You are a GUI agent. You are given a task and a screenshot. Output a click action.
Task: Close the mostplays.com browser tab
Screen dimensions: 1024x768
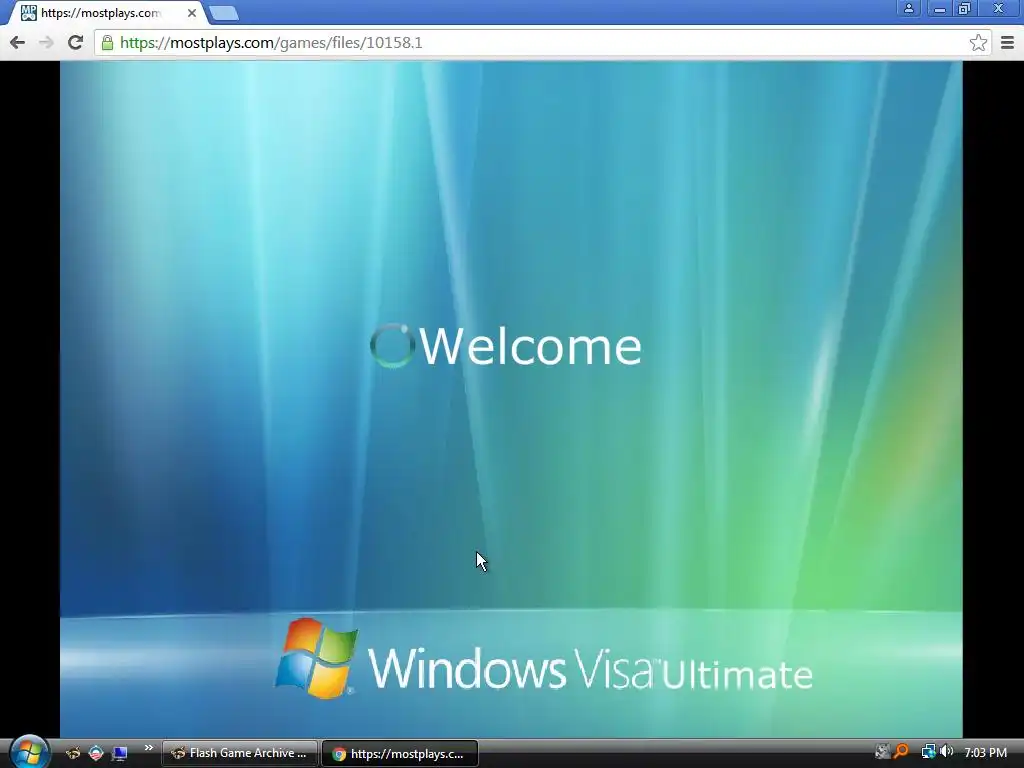point(191,12)
